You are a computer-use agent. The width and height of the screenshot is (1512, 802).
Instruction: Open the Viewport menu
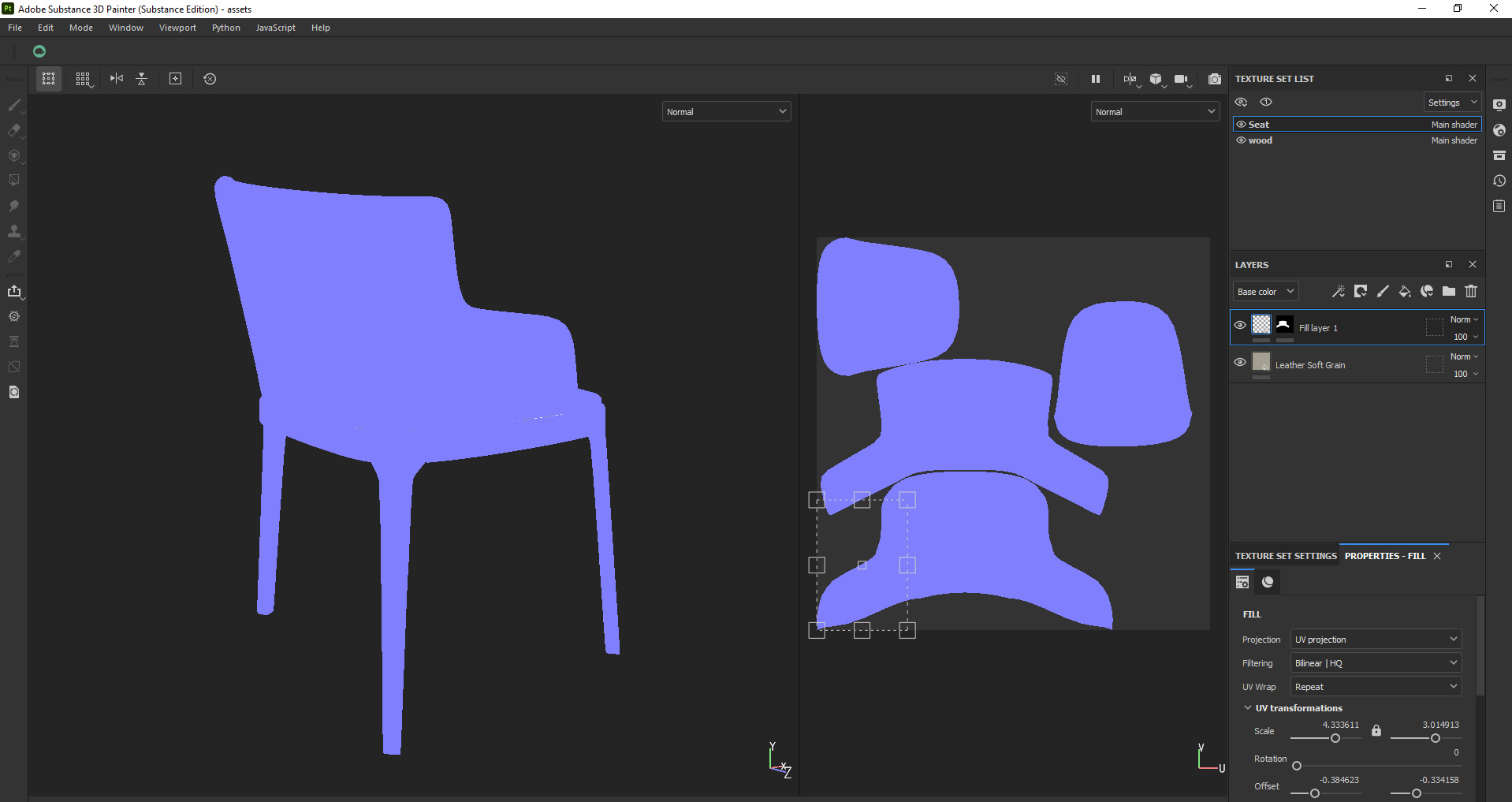click(x=177, y=28)
